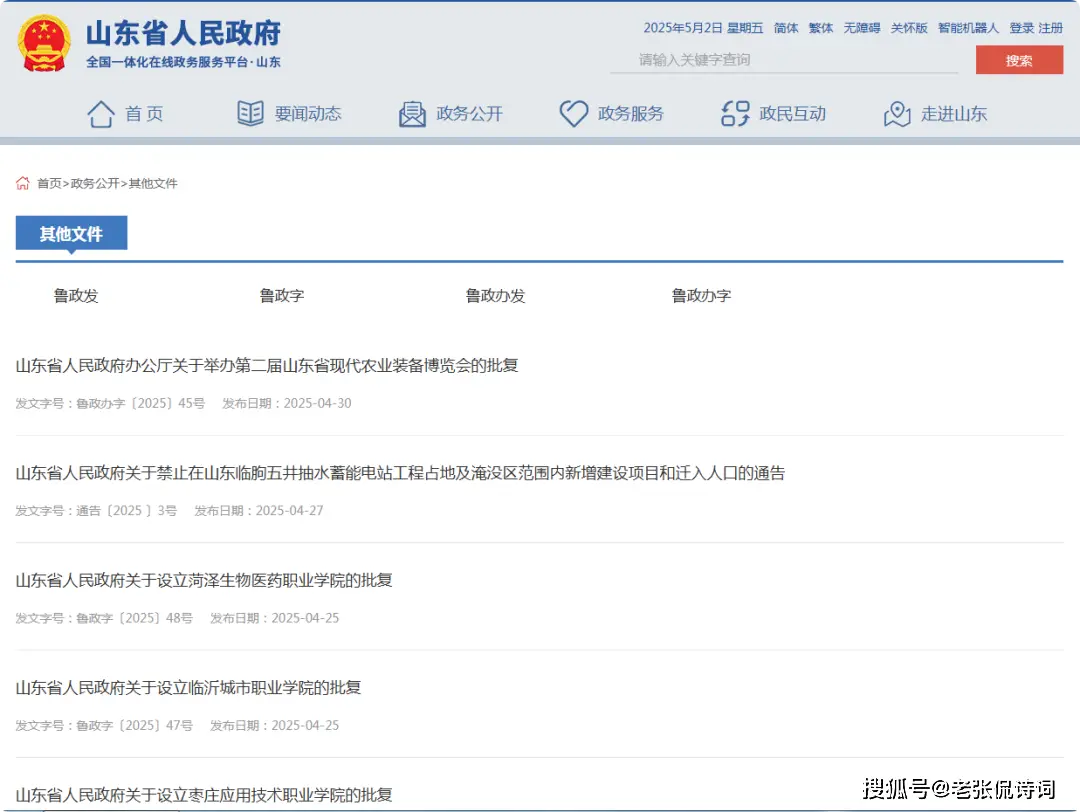Click publish date 2025-04-27
This screenshot has width=1080, height=812.
point(289,511)
